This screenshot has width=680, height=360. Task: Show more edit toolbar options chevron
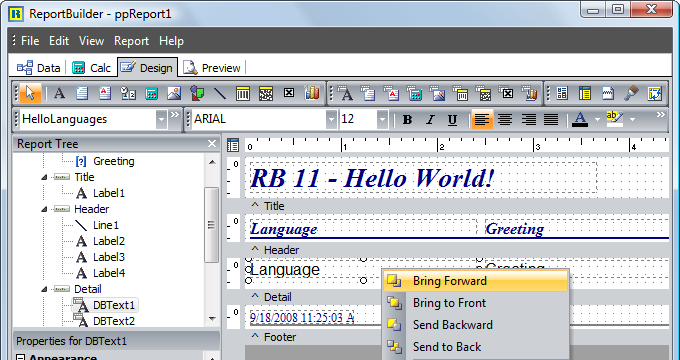(x=174, y=115)
